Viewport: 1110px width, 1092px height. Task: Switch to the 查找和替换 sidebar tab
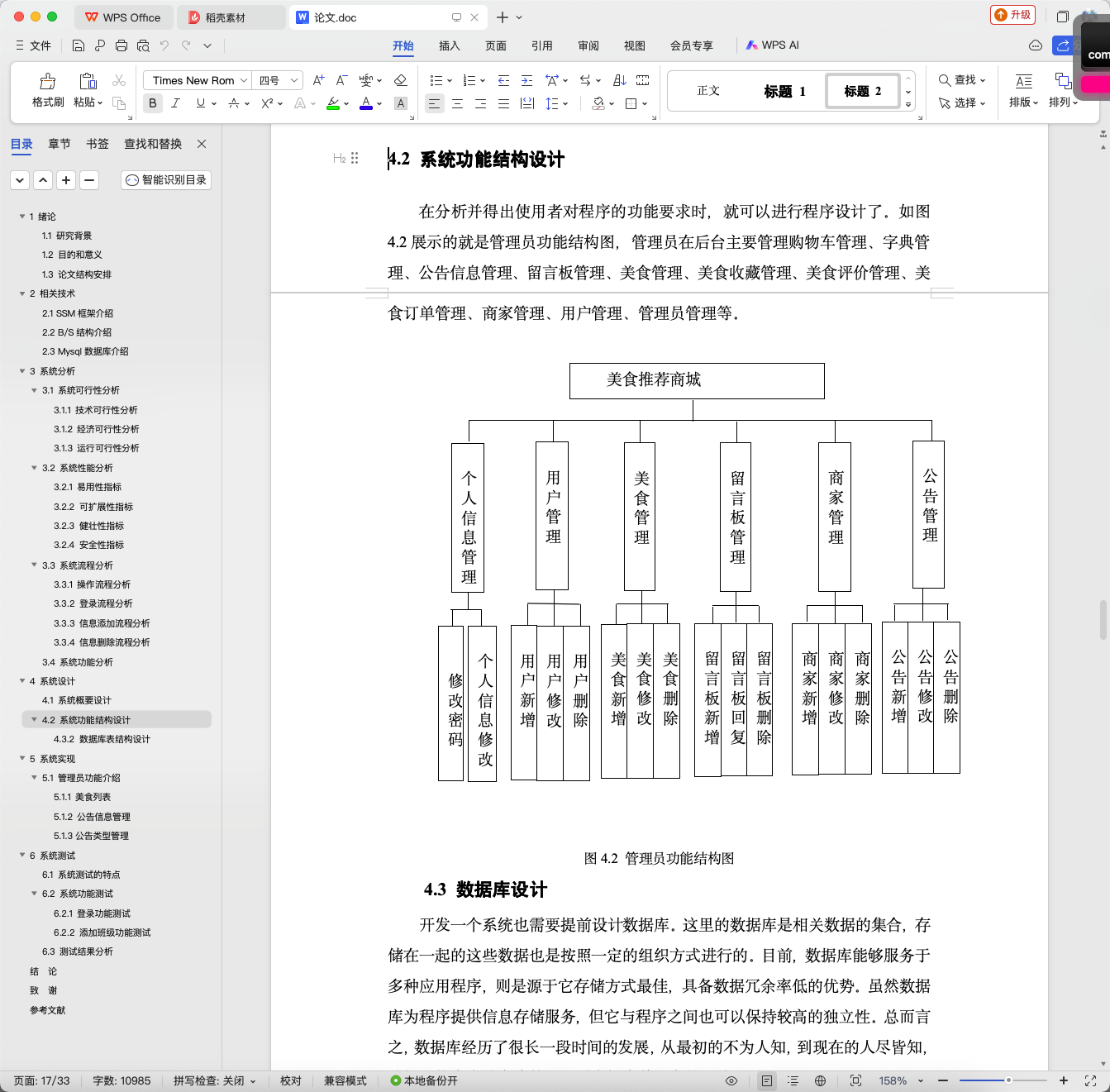[x=153, y=144]
